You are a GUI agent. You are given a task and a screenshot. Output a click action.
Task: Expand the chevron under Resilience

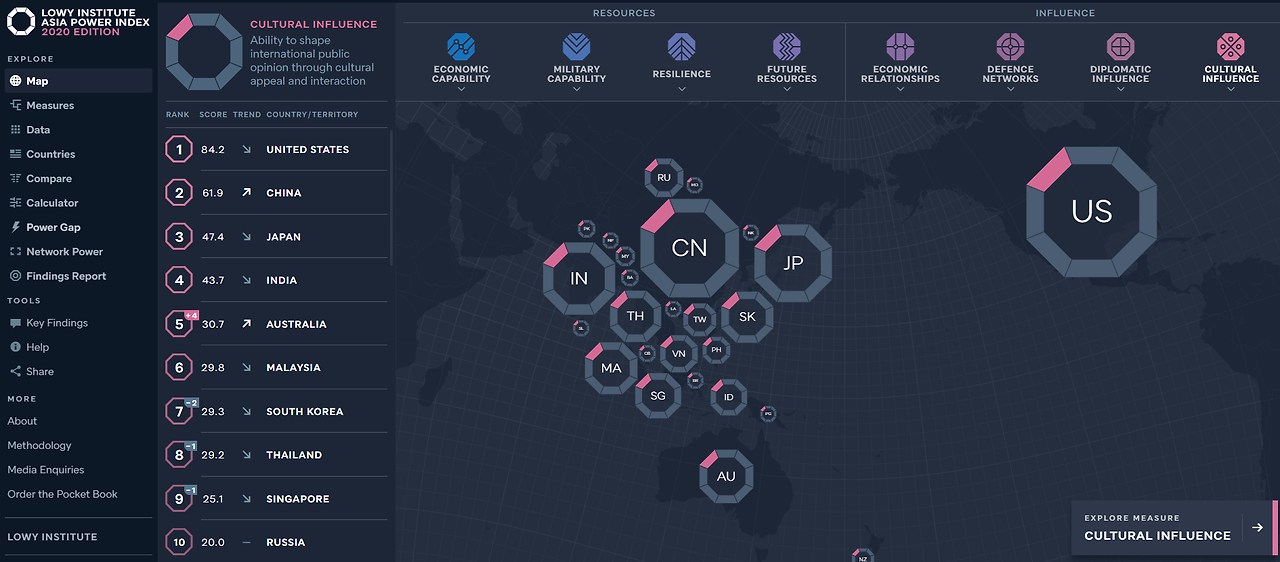point(682,89)
